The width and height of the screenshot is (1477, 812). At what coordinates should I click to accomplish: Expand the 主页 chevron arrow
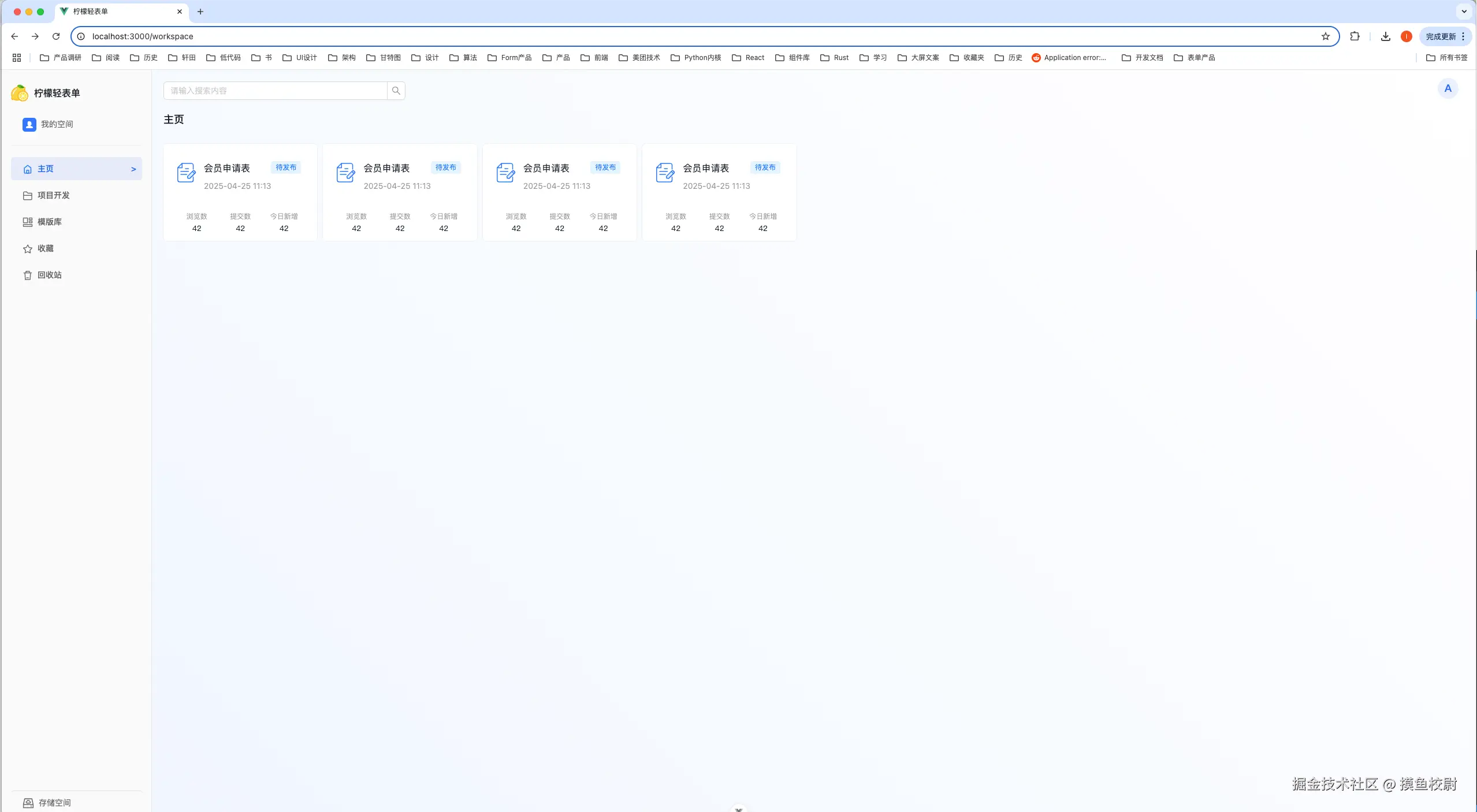coord(133,169)
